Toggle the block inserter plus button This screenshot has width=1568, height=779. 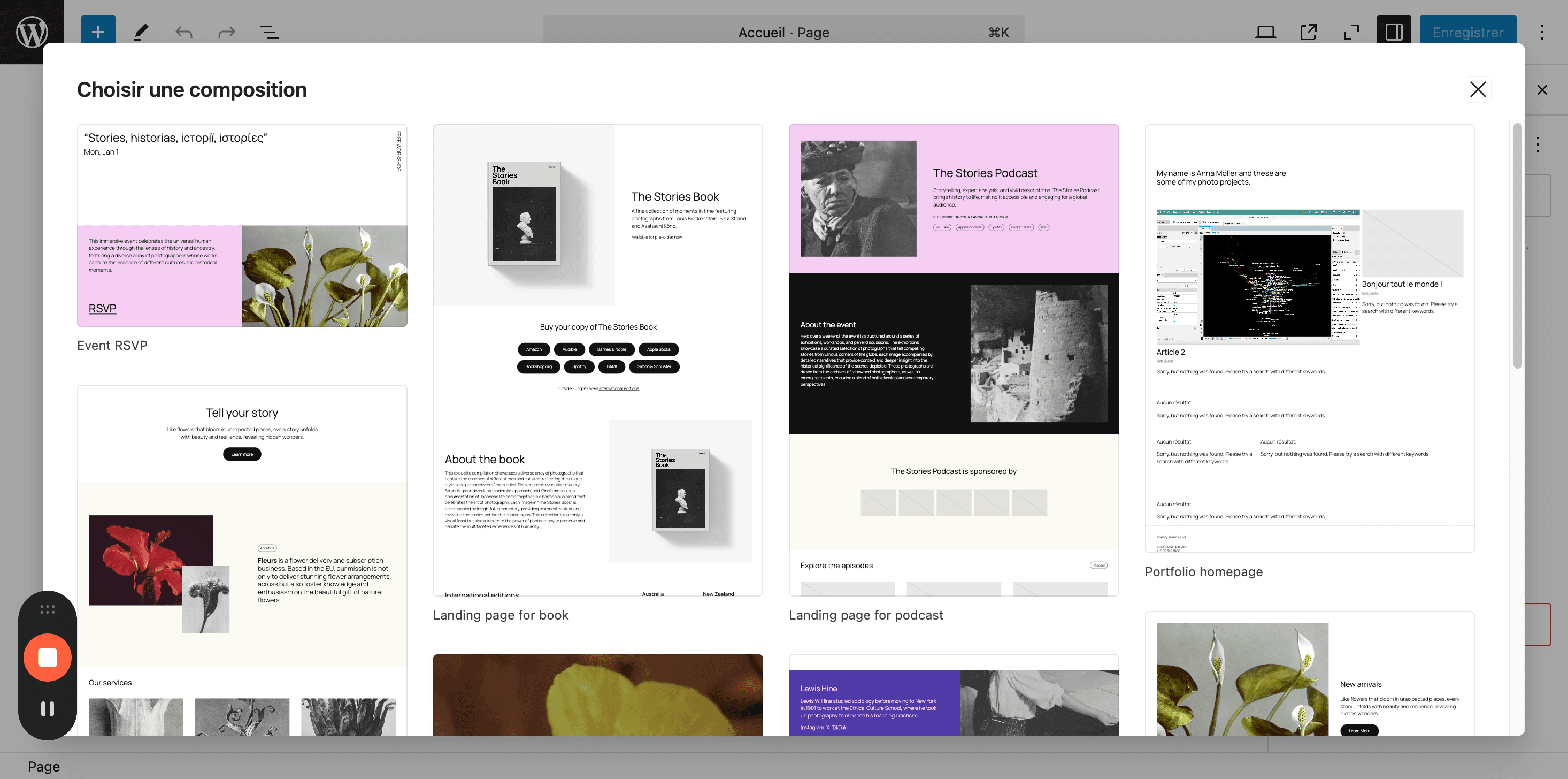pos(98,32)
